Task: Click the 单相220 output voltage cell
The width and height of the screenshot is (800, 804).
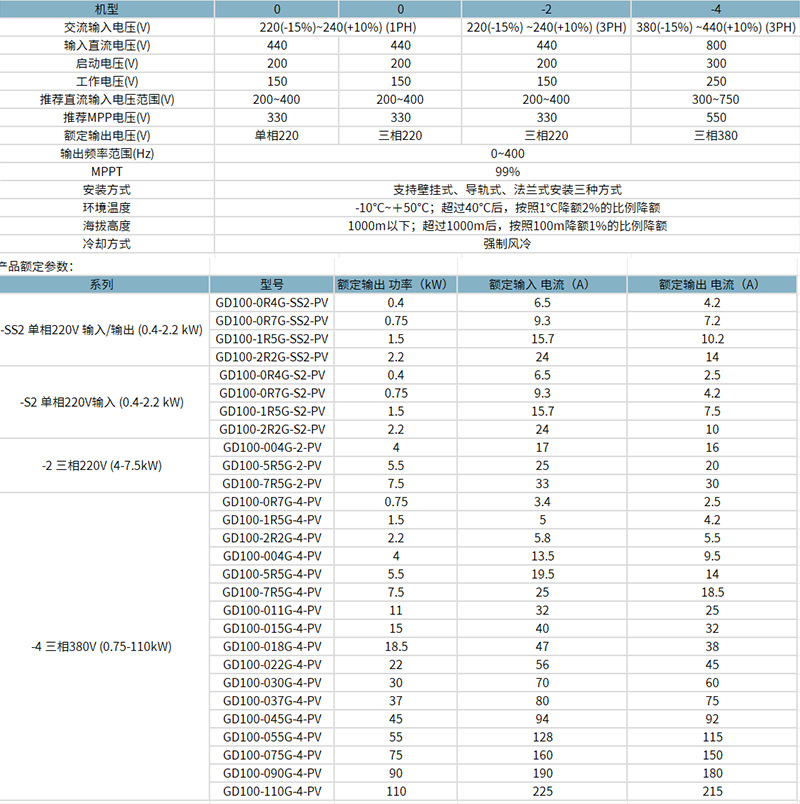Action: (x=277, y=135)
